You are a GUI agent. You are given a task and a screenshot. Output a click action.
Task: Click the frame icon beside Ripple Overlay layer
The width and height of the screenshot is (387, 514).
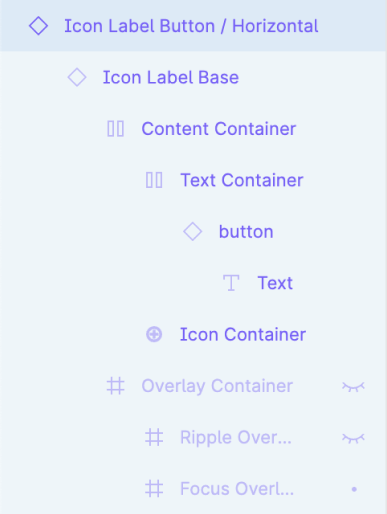point(154,437)
